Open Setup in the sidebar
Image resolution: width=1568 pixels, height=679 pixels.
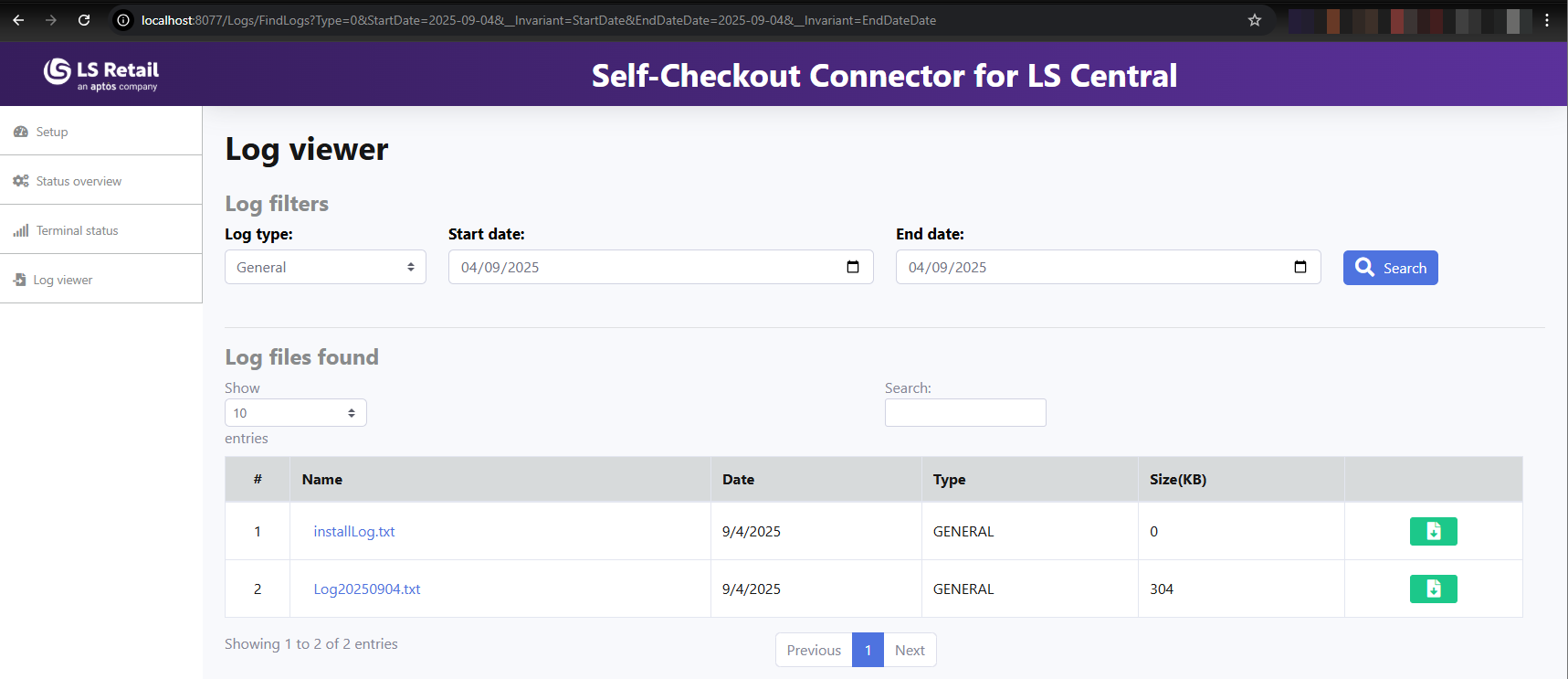[52, 132]
